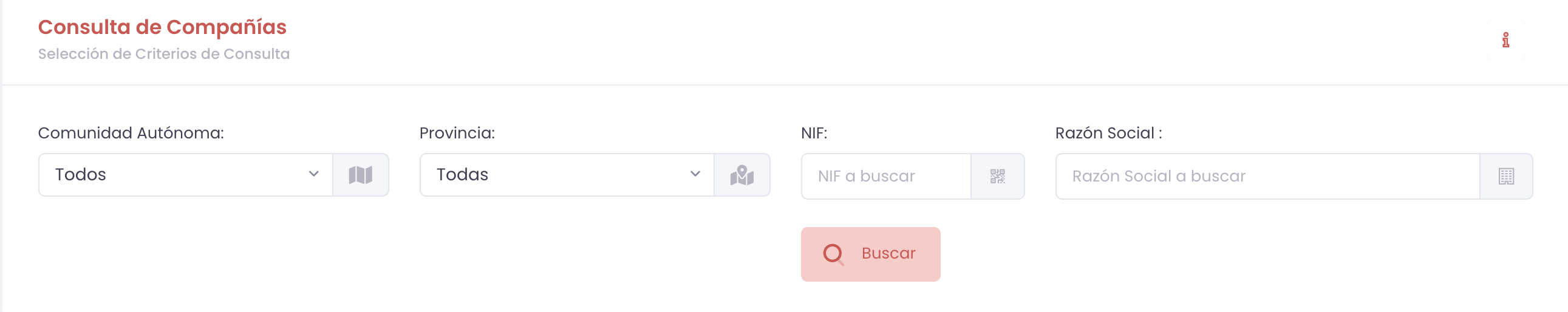The image size is (1568, 312).
Task: Click the Consulta de Compañías heading
Action: 162,27
